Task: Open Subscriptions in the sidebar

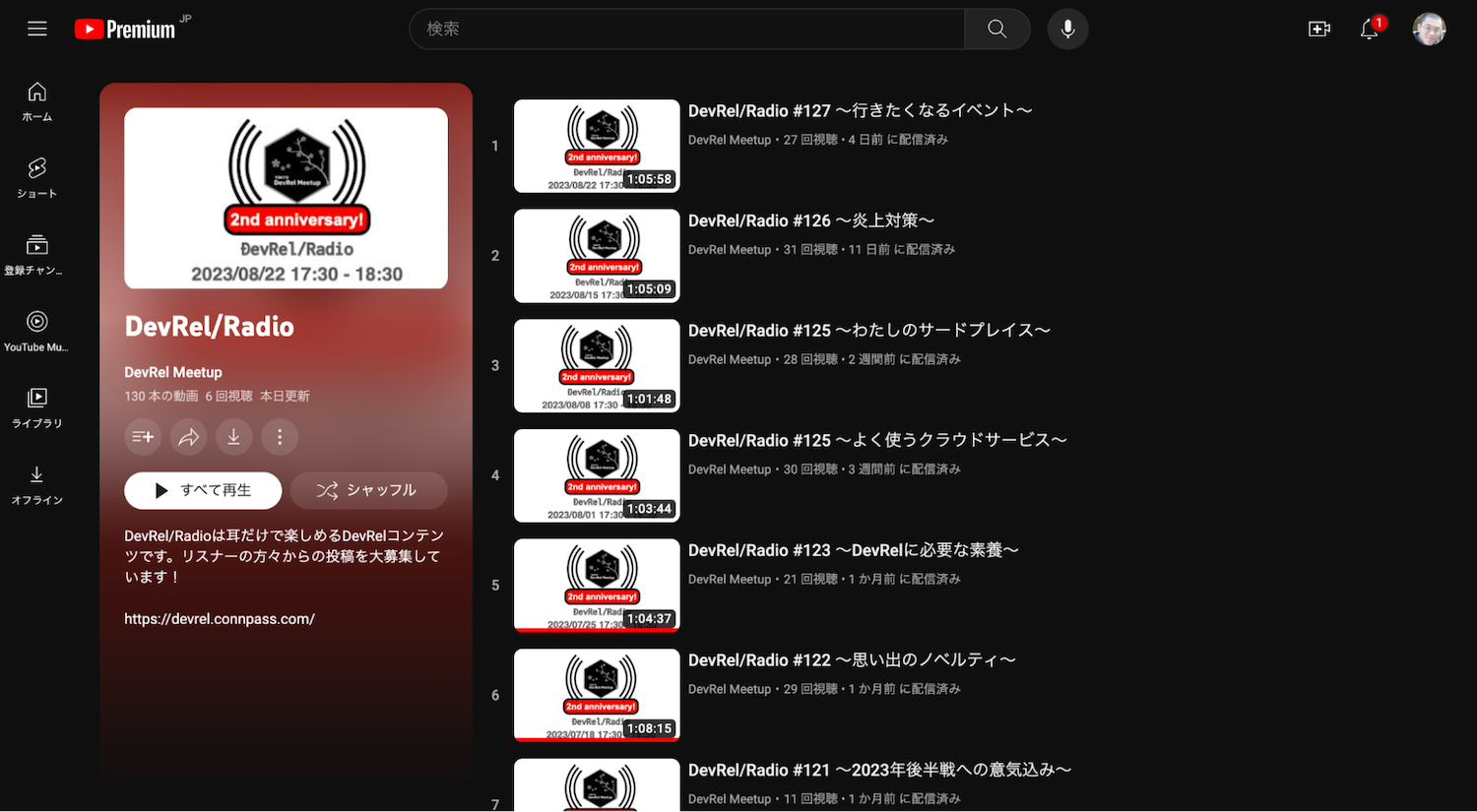Action: (37, 255)
